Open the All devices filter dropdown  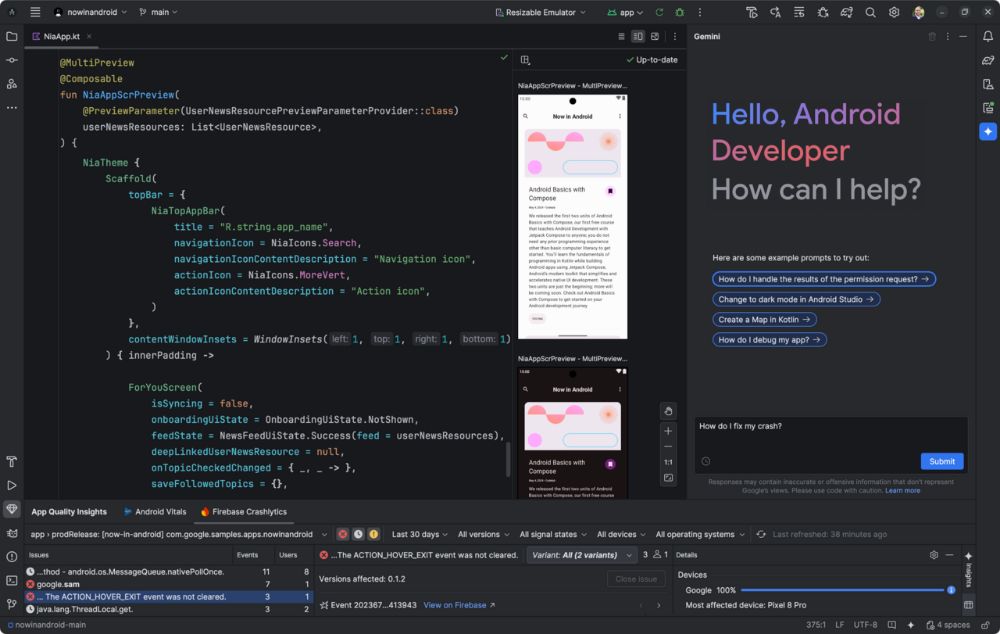(x=621, y=534)
